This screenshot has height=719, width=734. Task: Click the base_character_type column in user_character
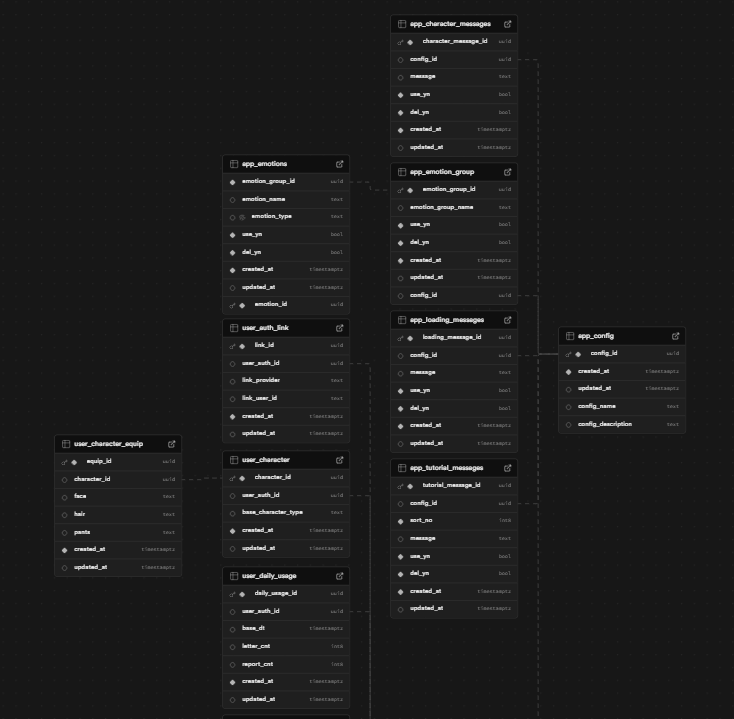coord(272,512)
